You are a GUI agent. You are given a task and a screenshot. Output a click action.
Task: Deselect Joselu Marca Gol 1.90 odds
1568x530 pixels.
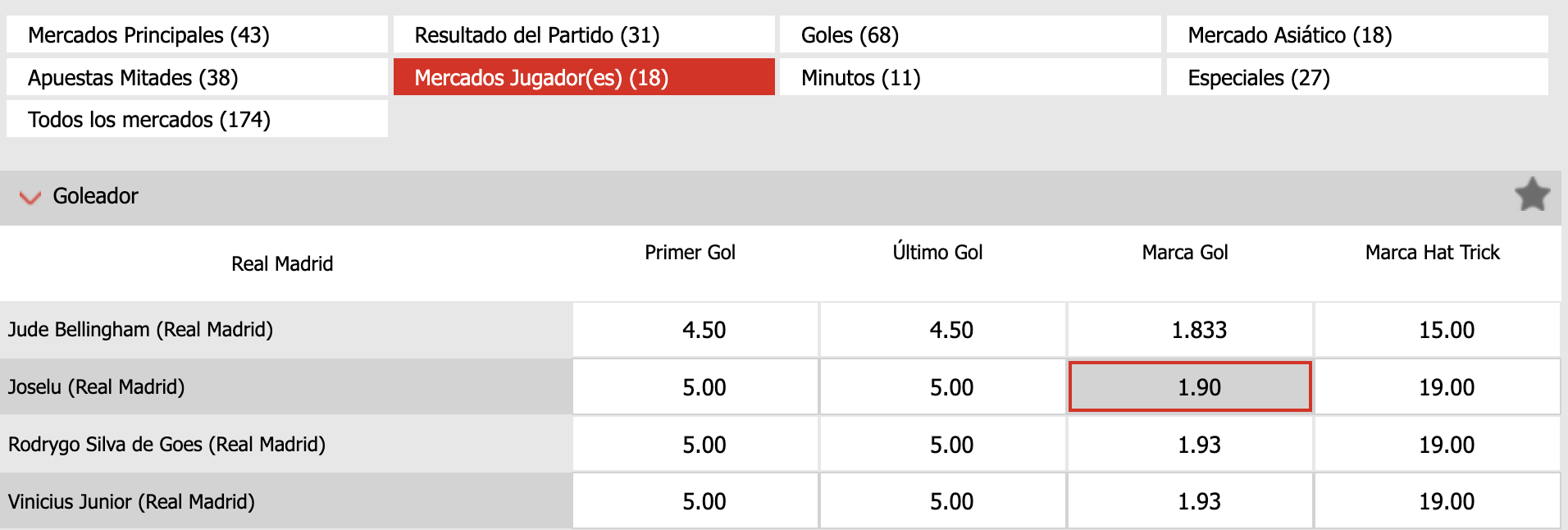click(x=1190, y=386)
